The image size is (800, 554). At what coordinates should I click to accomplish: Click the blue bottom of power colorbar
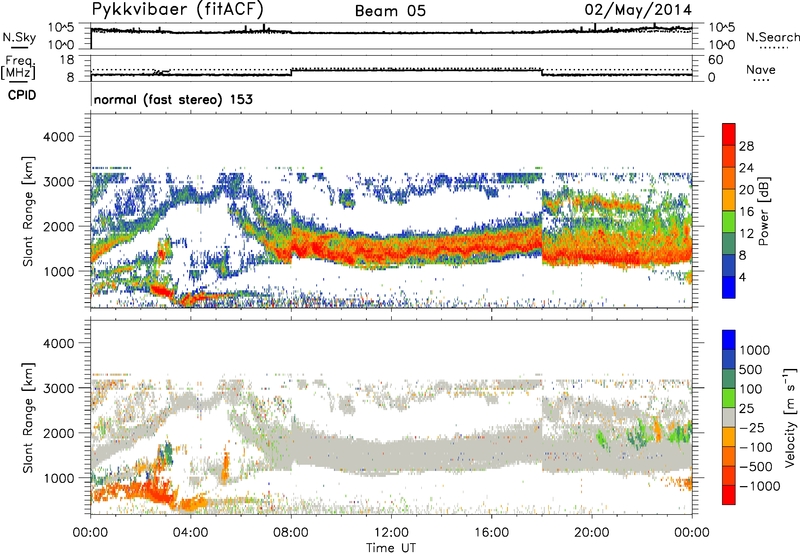point(729,287)
